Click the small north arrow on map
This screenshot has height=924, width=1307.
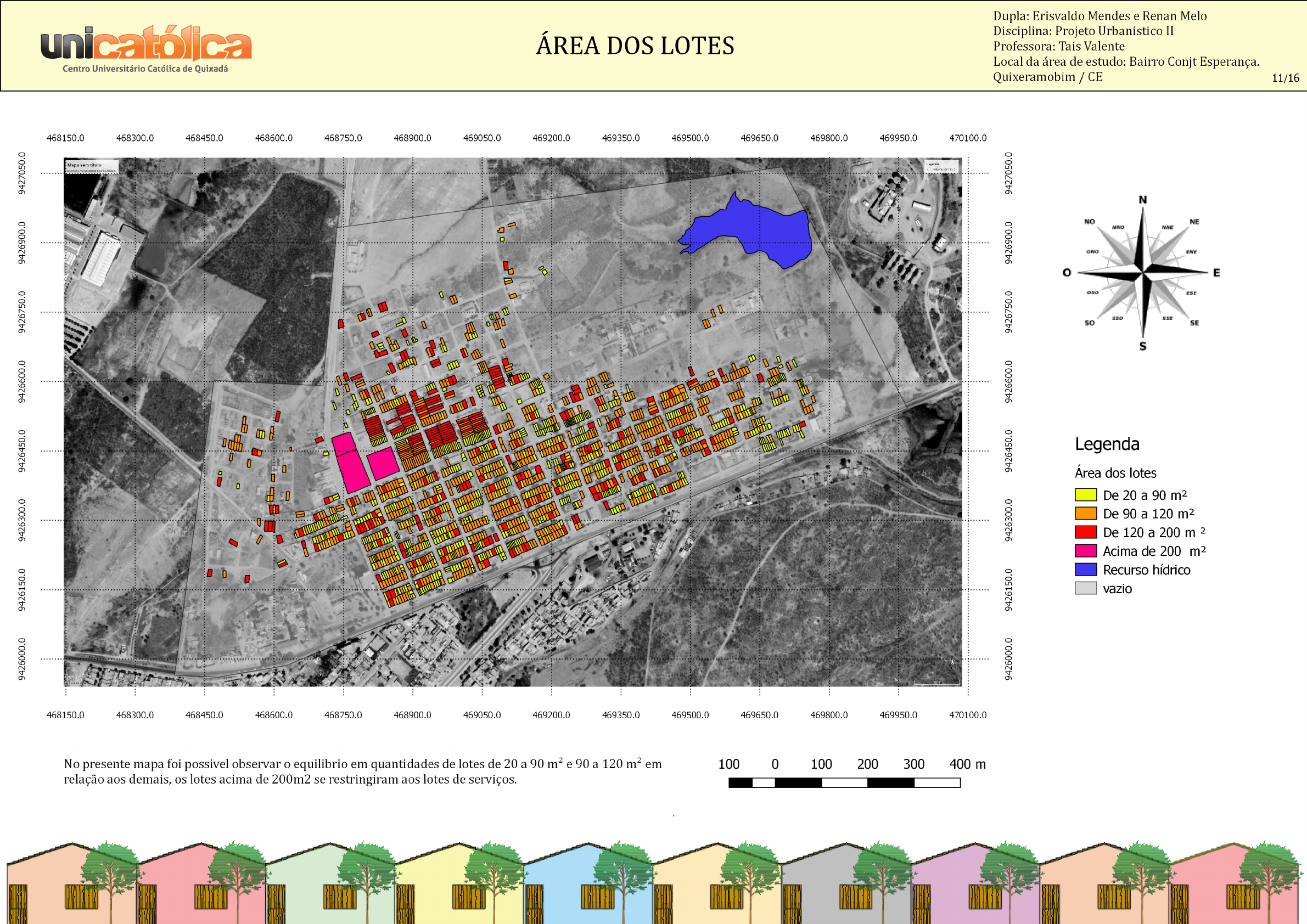[x=953, y=664]
